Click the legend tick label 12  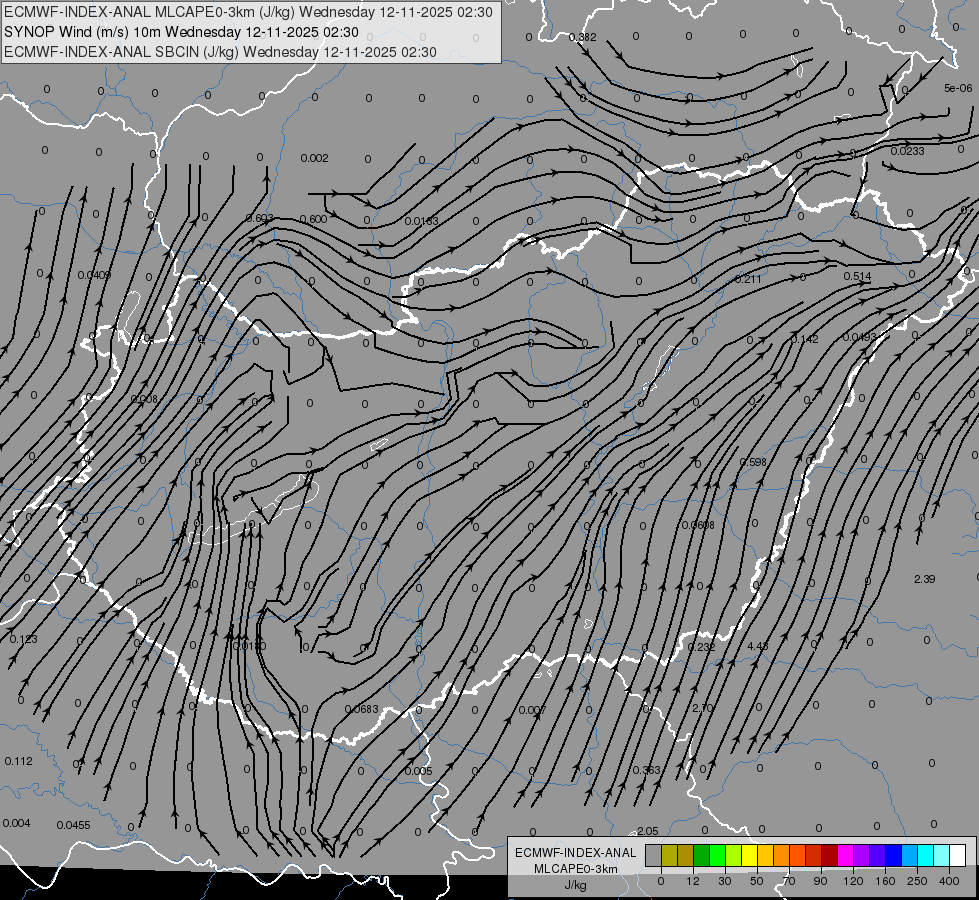point(693,881)
